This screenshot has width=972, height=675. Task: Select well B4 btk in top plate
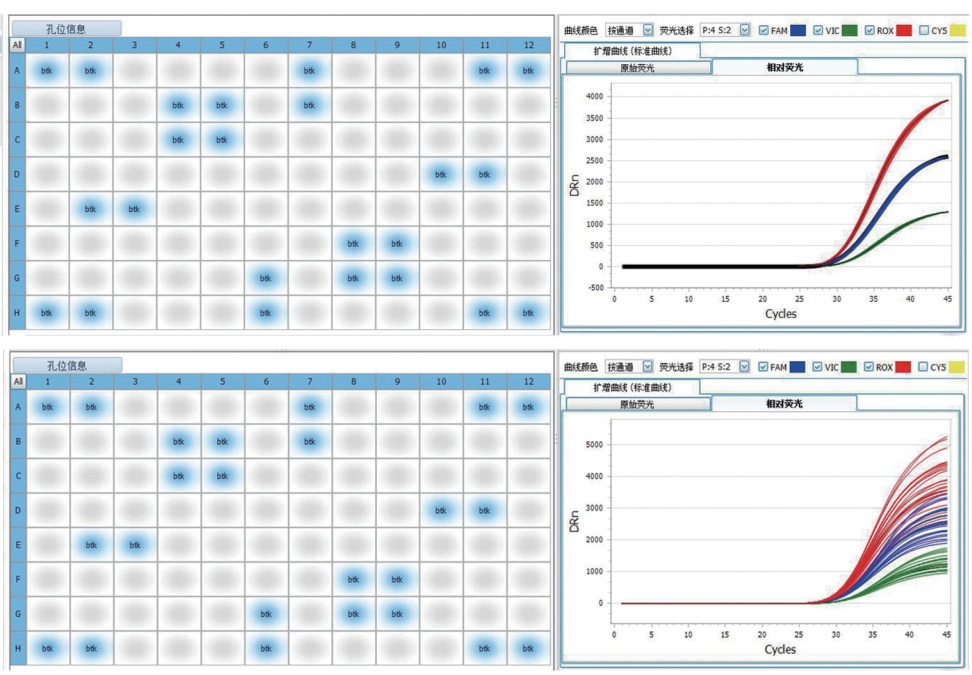(178, 105)
